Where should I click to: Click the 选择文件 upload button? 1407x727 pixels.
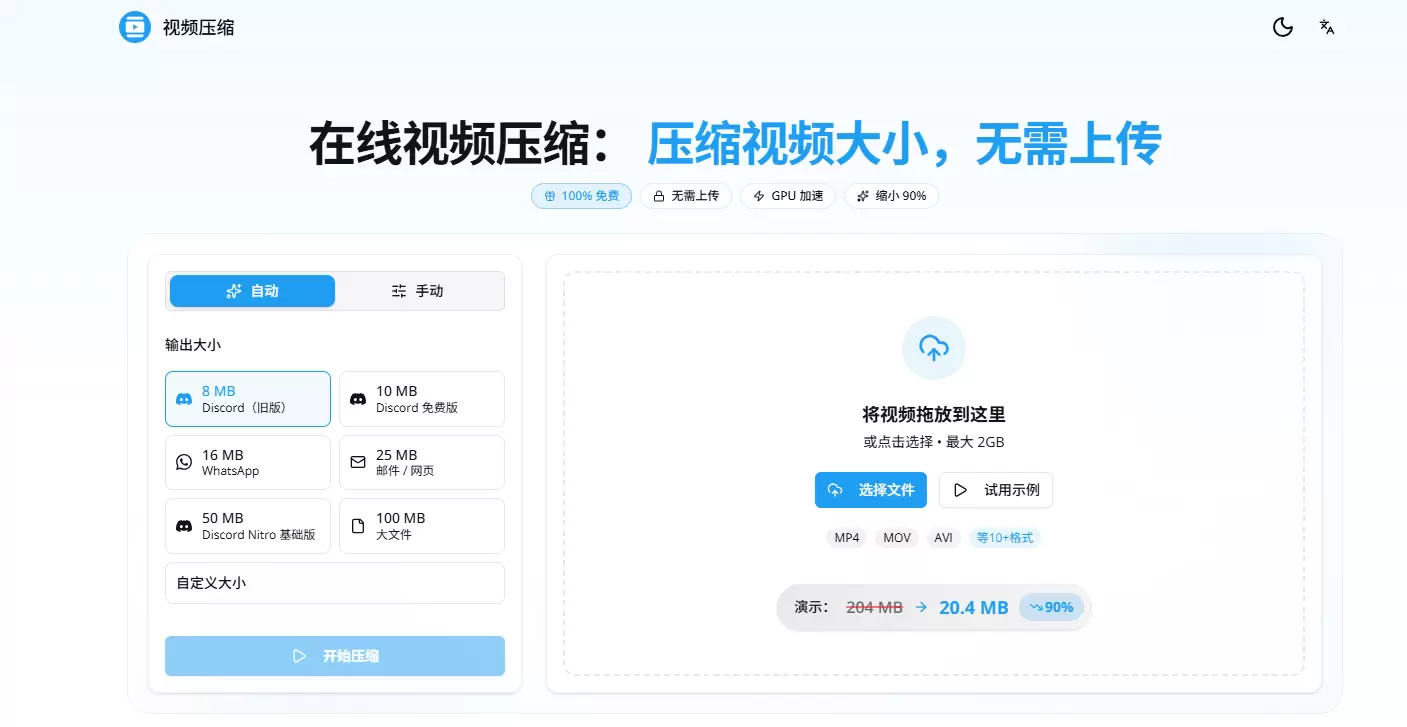pos(870,490)
